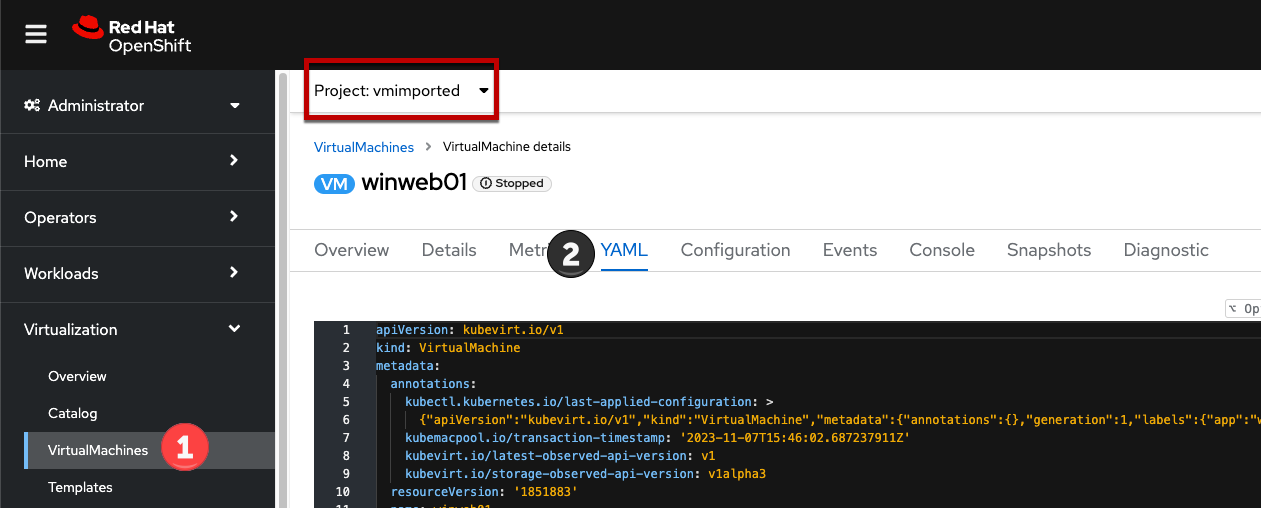
Task: Click the winweb01 VM title
Action: pyautogui.click(x=414, y=183)
